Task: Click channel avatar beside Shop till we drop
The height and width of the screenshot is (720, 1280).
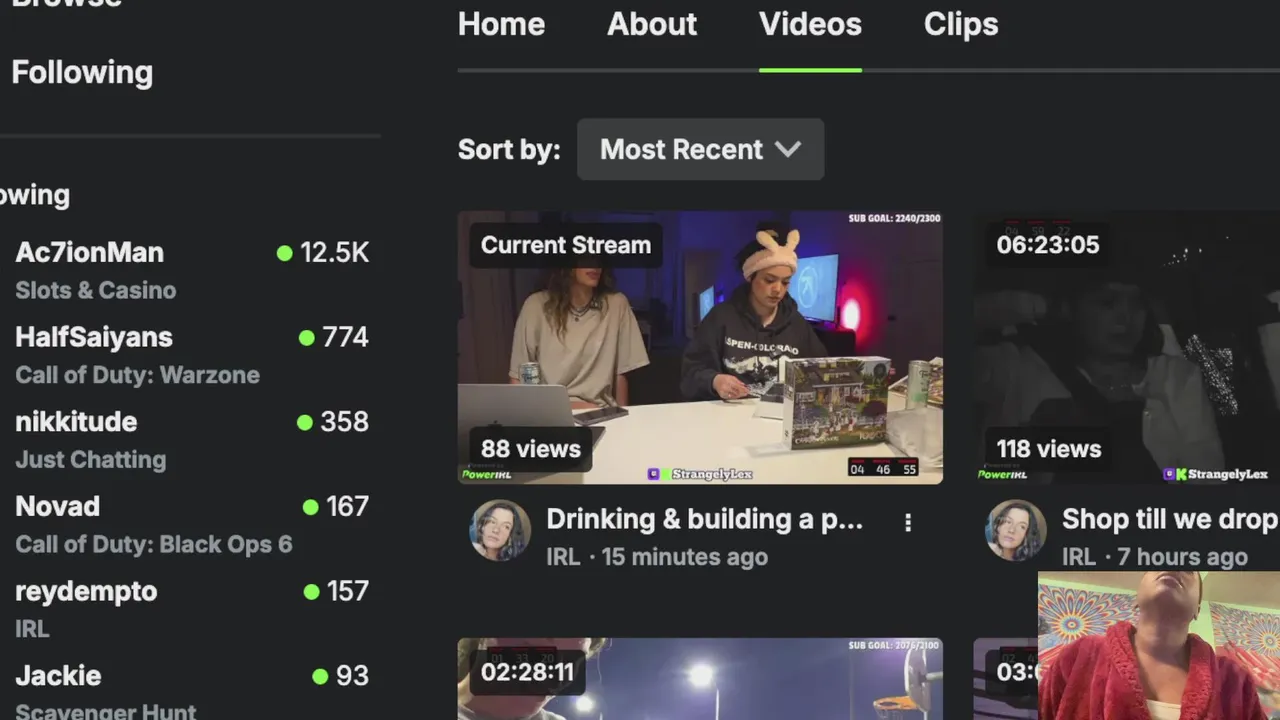Action: tap(1016, 530)
